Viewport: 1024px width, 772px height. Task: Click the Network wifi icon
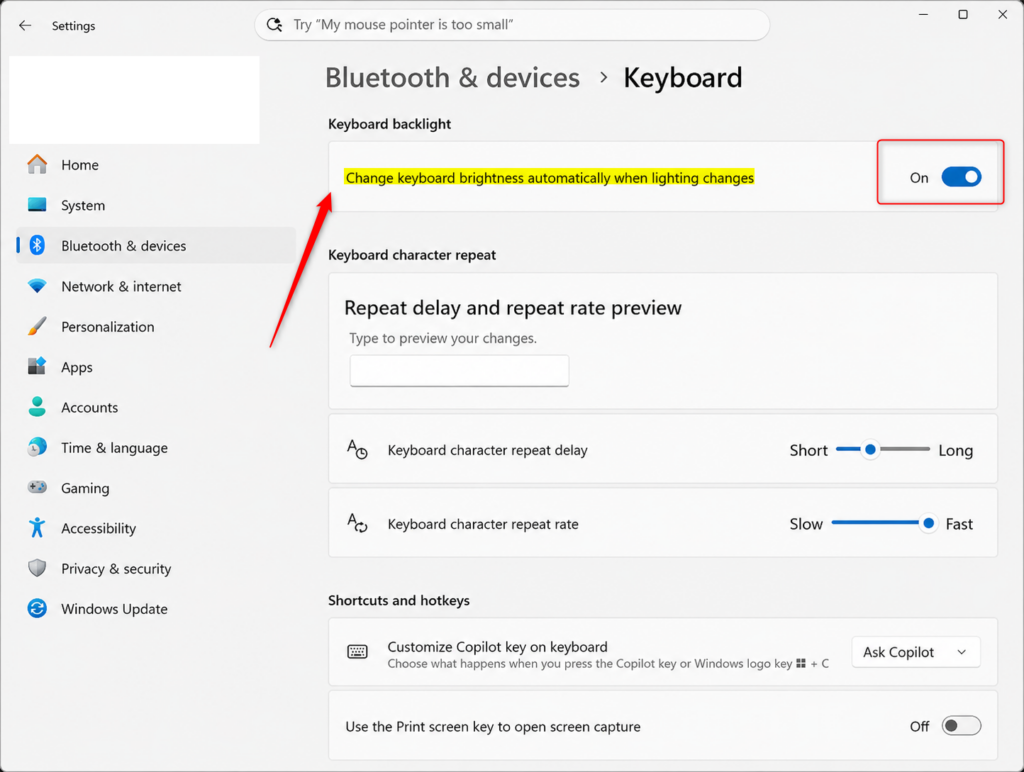pos(37,286)
